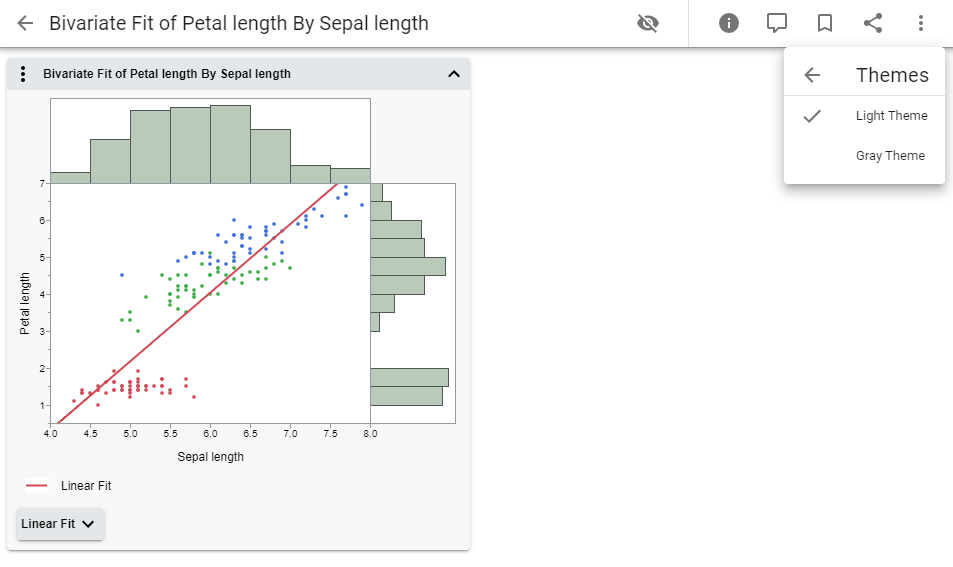Click the Sepal length axis label
The image size is (953, 567).
click(210, 457)
